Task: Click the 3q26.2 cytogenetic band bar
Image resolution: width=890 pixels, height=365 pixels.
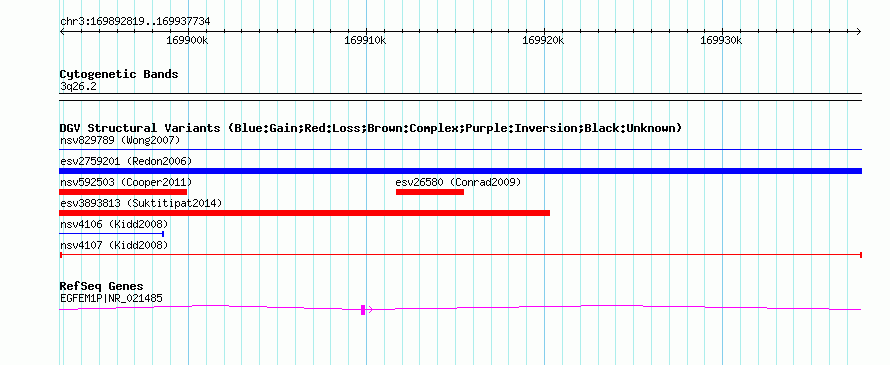Action: 460,97
